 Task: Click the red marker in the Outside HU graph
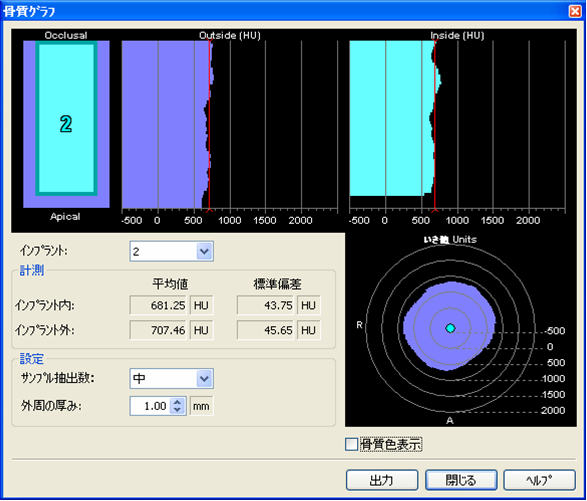tap(209, 125)
